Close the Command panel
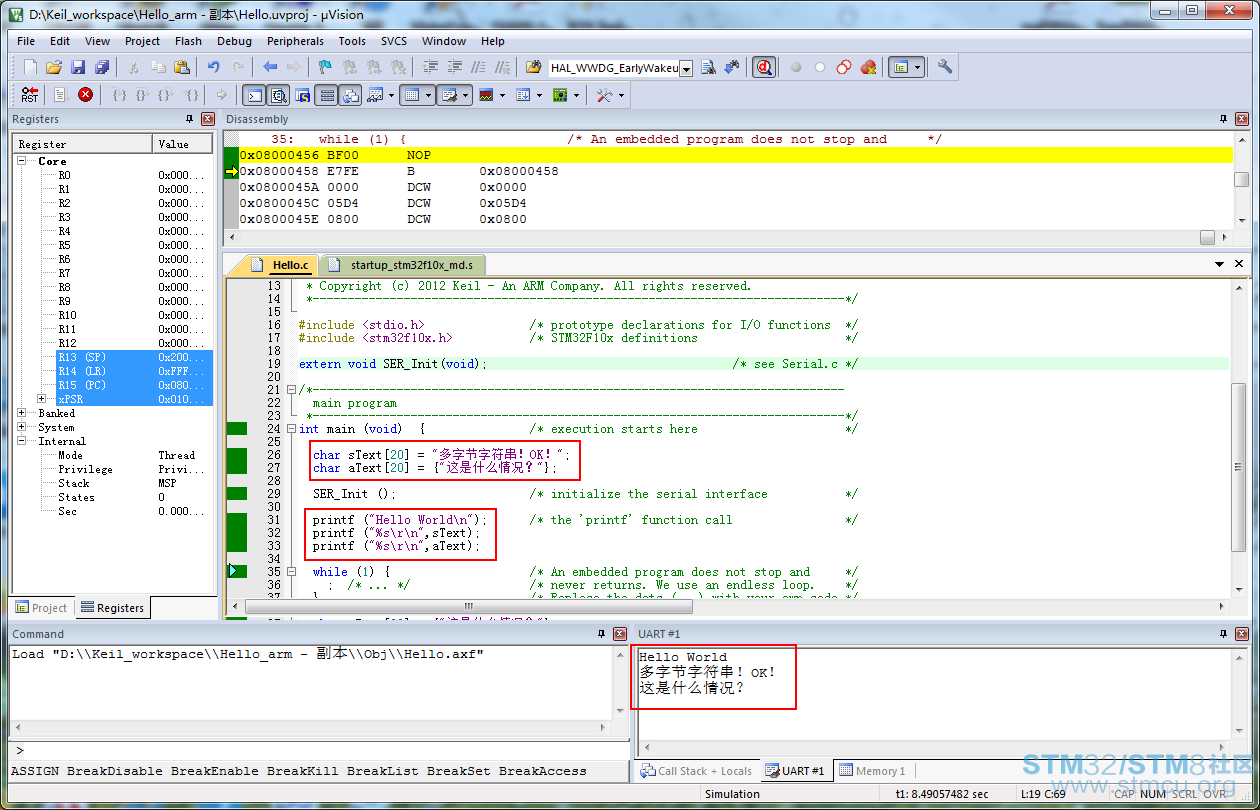1260x810 pixels. (x=618, y=634)
